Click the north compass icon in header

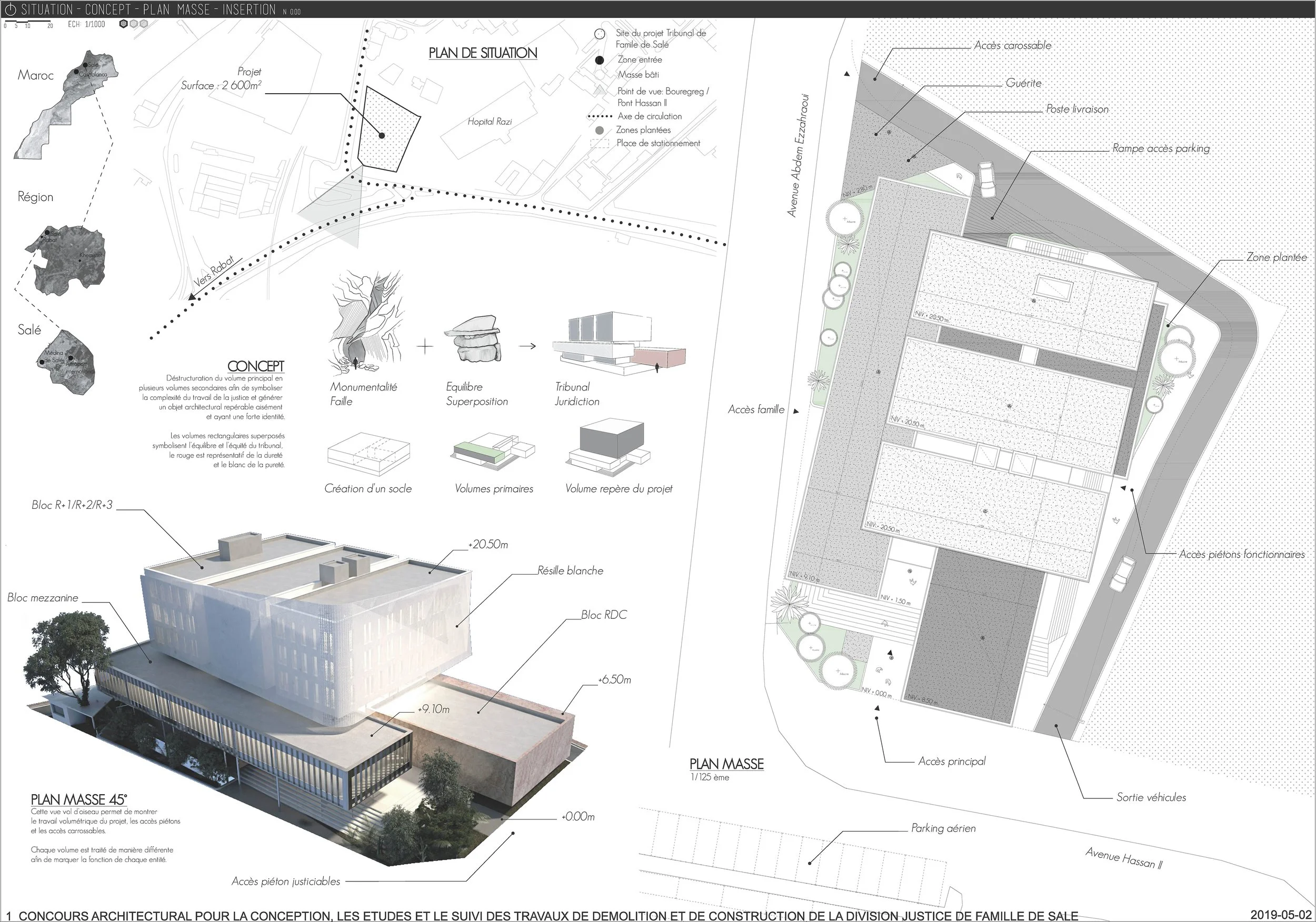pos(11,9)
